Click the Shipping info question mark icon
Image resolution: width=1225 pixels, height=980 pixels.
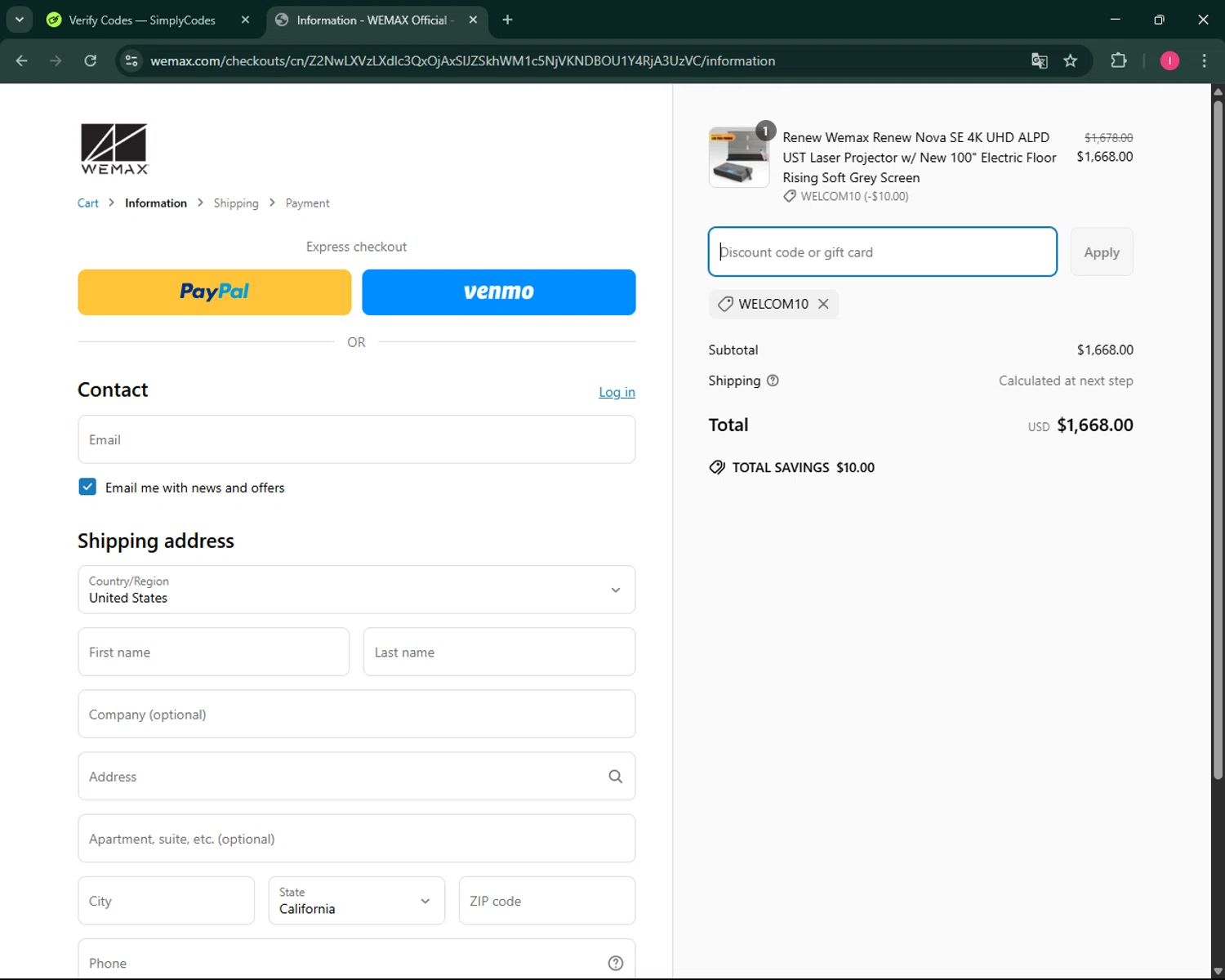click(x=773, y=381)
